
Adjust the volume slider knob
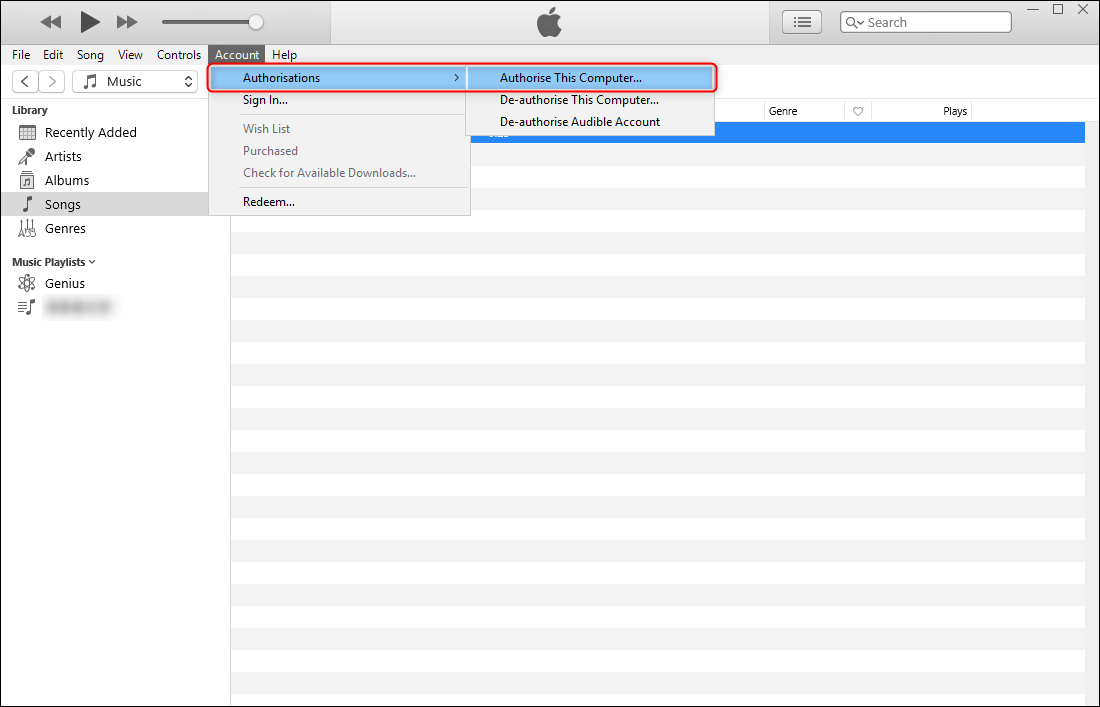click(x=256, y=22)
